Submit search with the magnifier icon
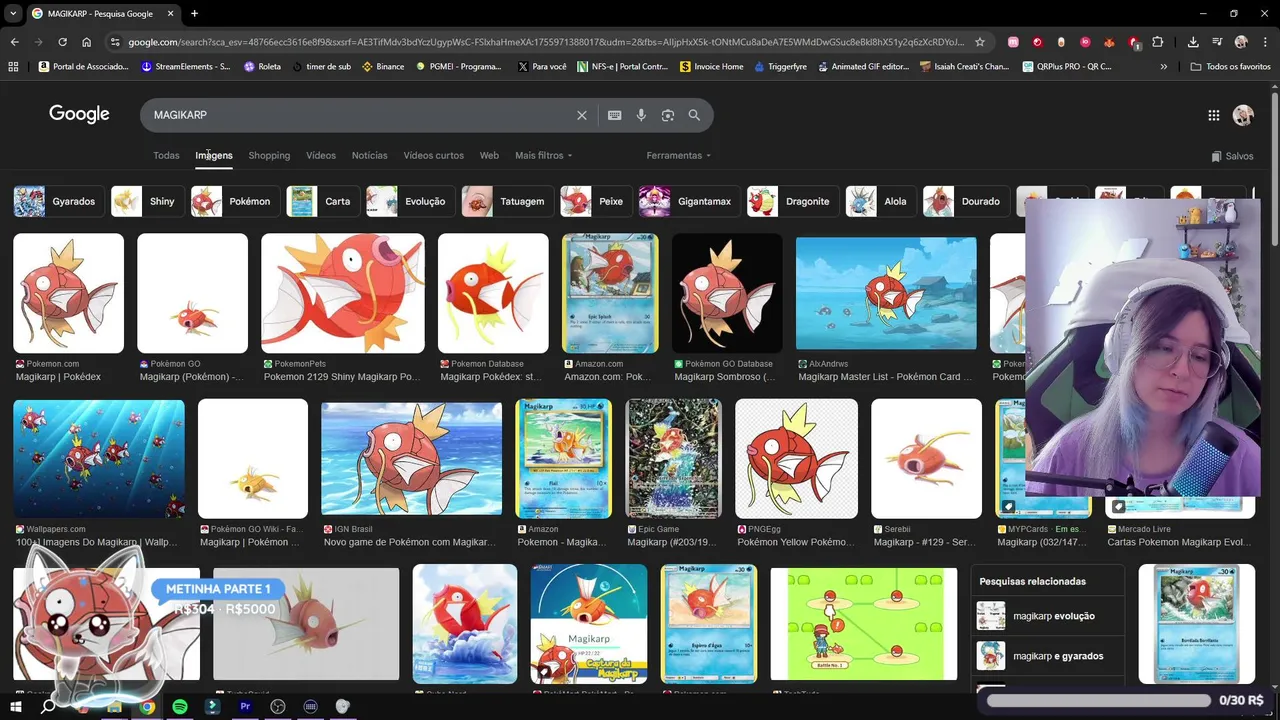This screenshot has width=1280, height=720. pos(694,115)
